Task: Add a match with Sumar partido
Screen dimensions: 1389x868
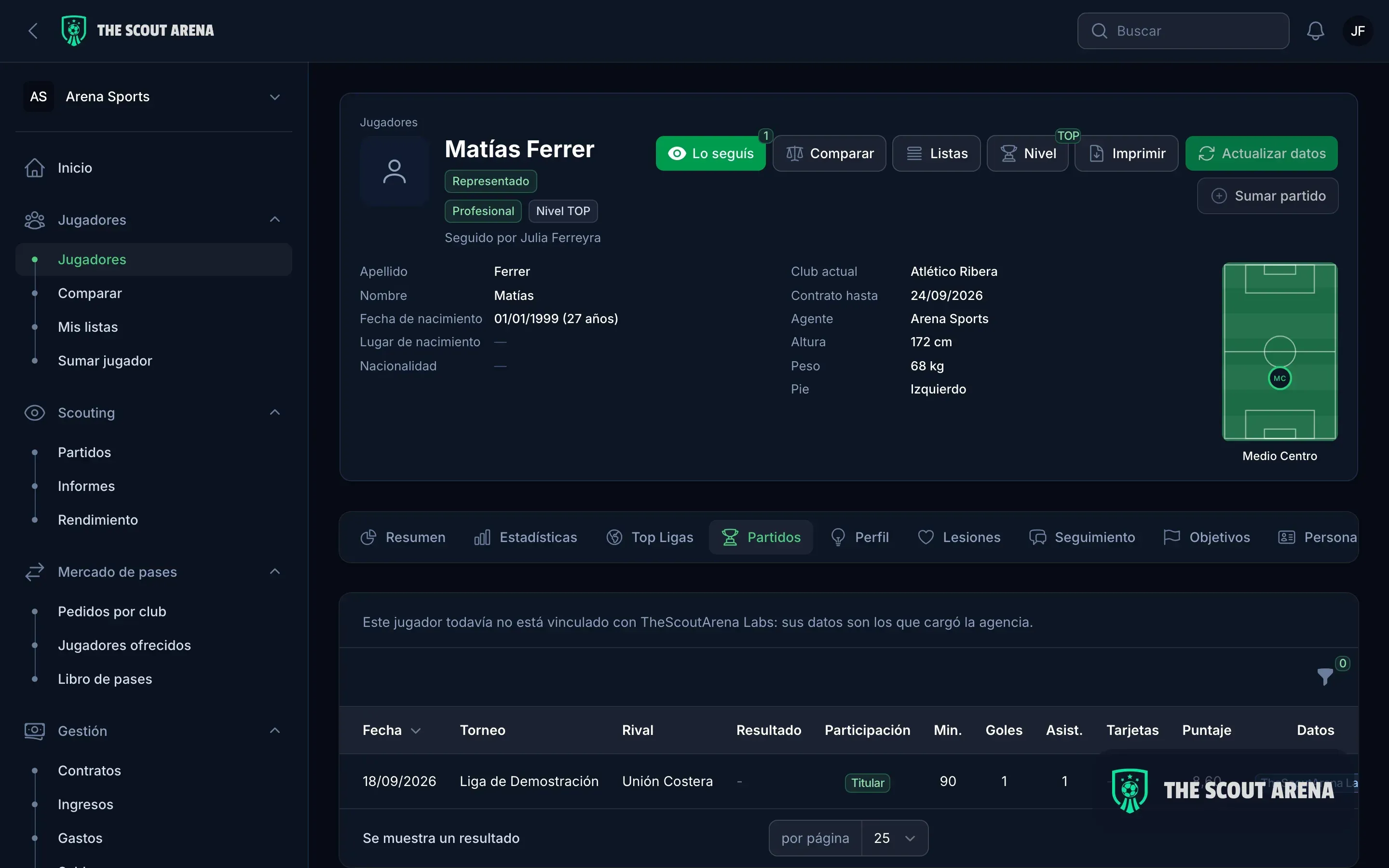Action: (x=1268, y=196)
